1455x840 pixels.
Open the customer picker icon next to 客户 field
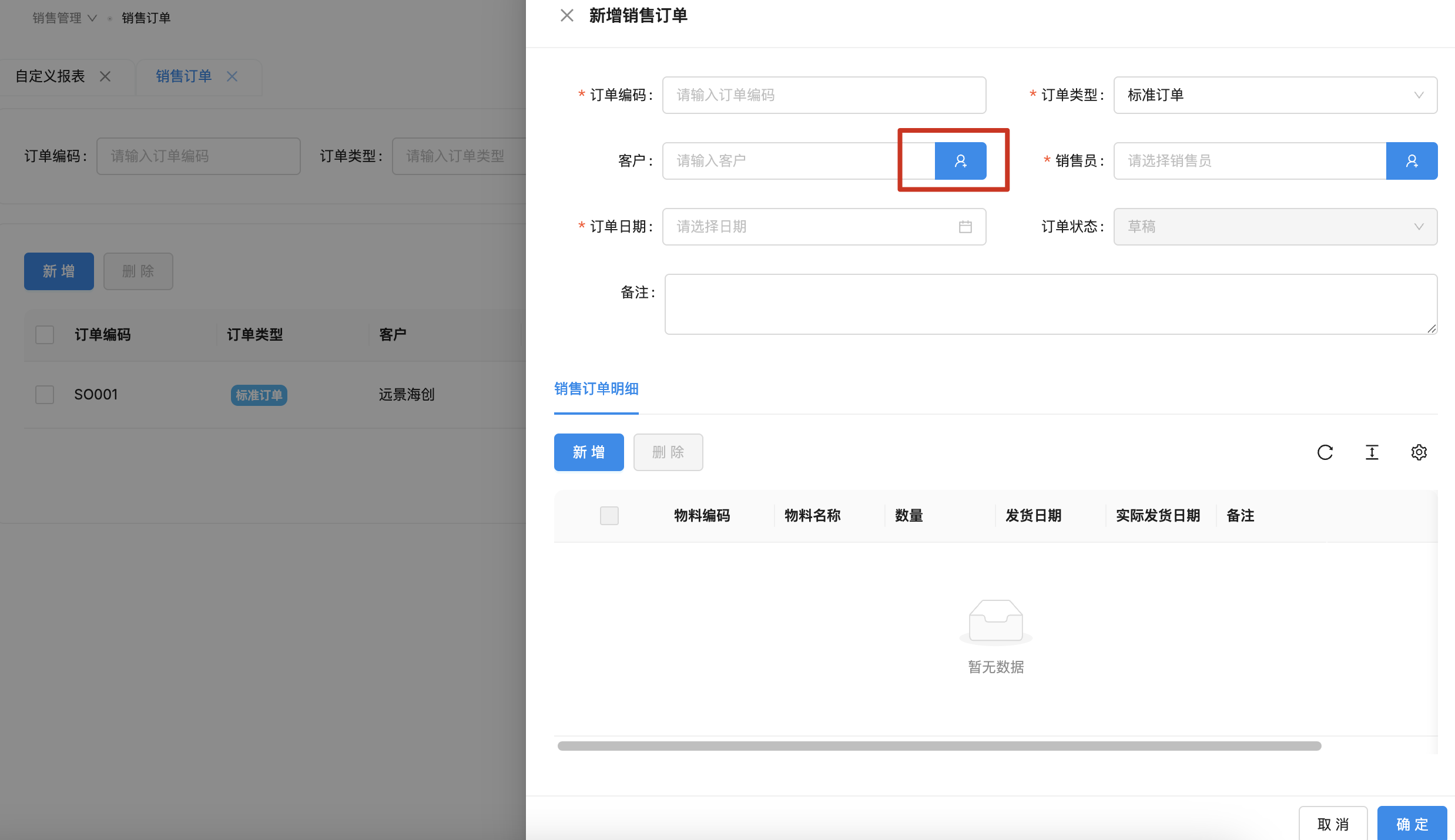961,160
